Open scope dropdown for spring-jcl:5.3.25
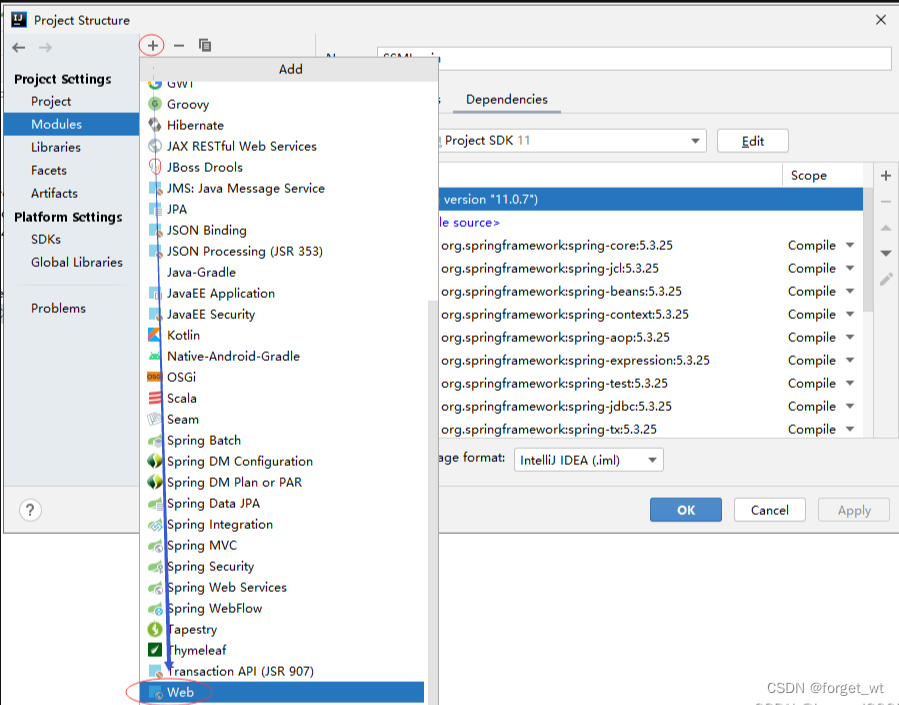Viewport: 899px width, 705px height. tap(850, 268)
